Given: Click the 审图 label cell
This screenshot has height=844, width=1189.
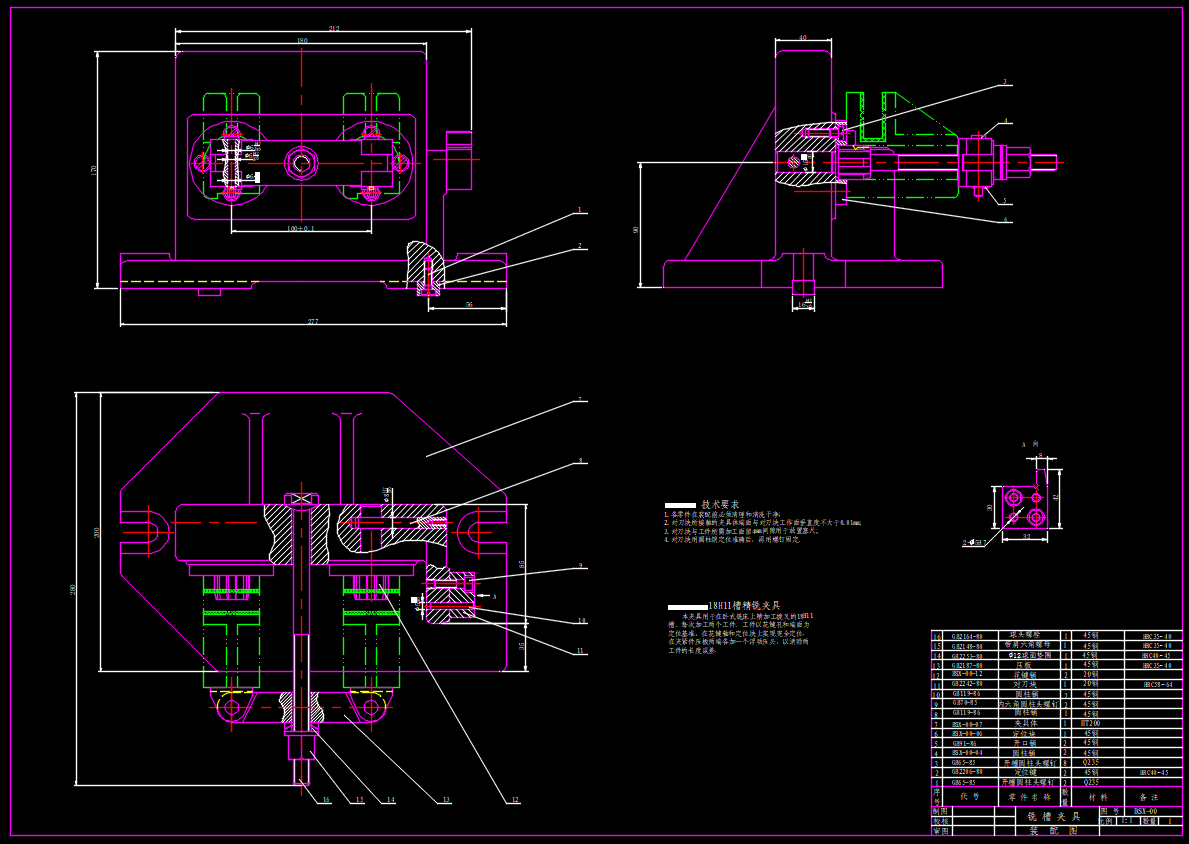Looking at the screenshot, I should (941, 831).
